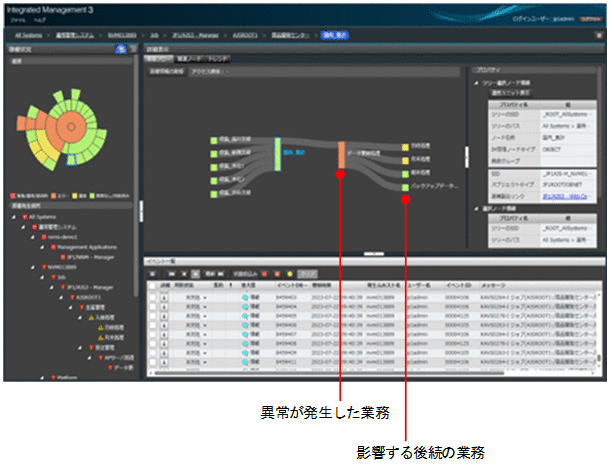
Task: Go to JP1/AJS3 - Manager in breadcrumb
Action: pos(195,35)
